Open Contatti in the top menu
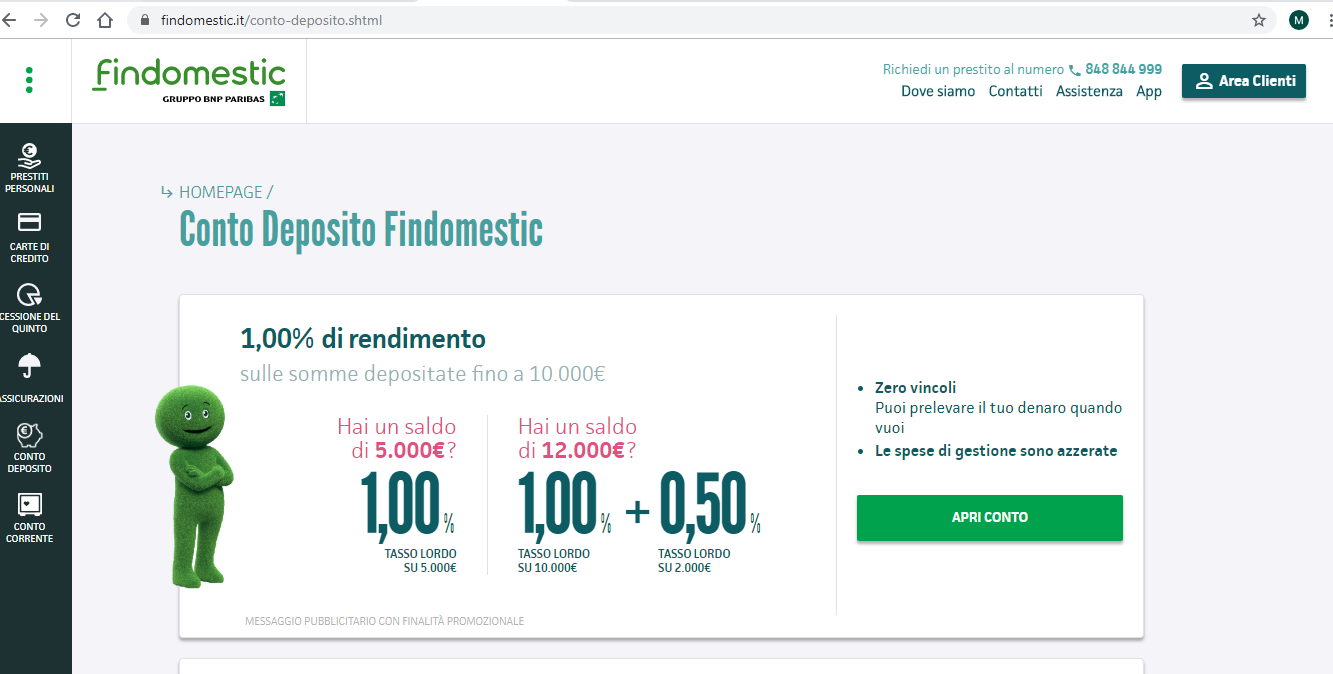This screenshot has height=674, width=1333. (1015, 91)
